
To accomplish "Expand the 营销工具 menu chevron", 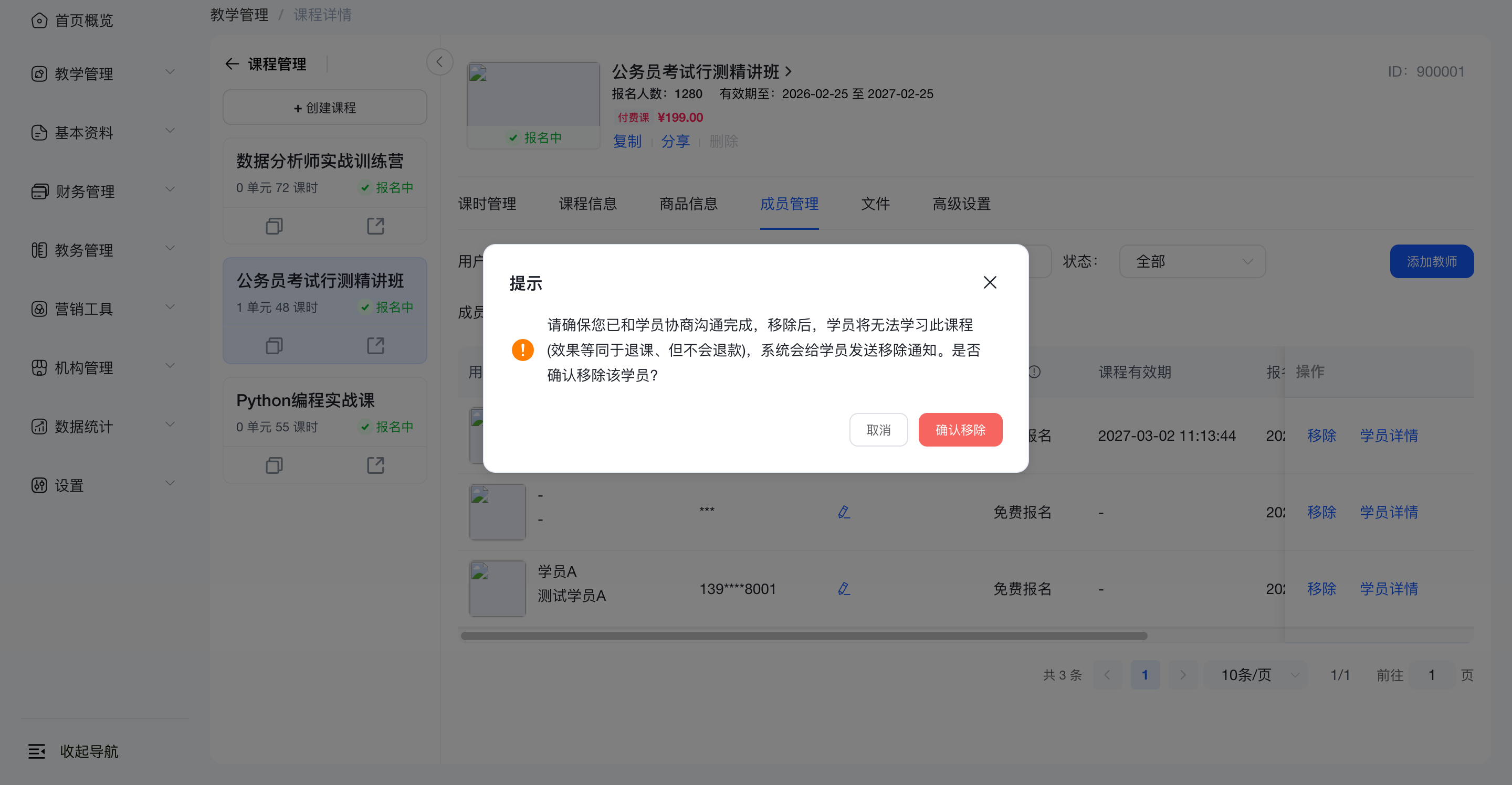I will 170,306.
